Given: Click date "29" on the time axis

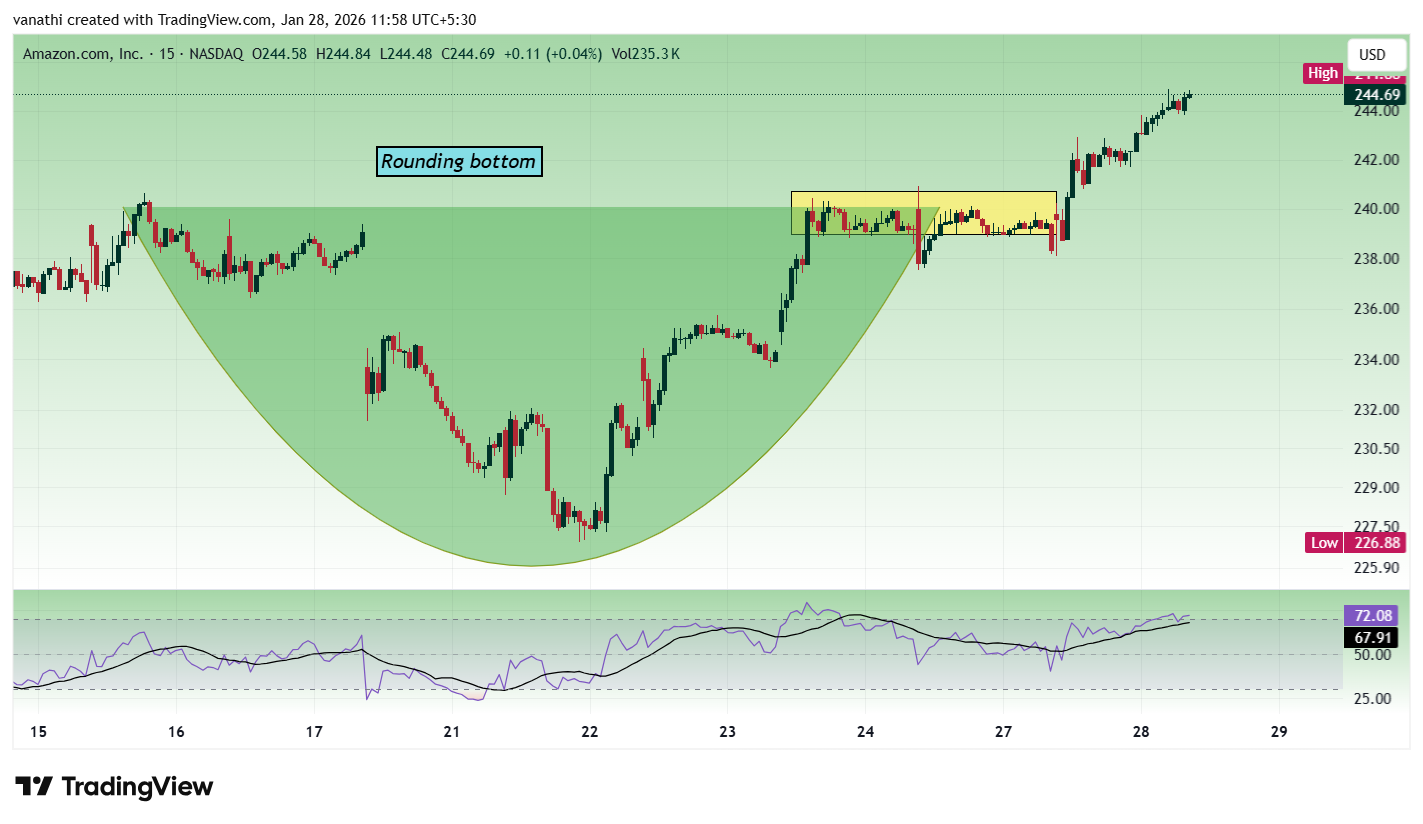Looking at the screenshot, I should [x=1279, y=731].
